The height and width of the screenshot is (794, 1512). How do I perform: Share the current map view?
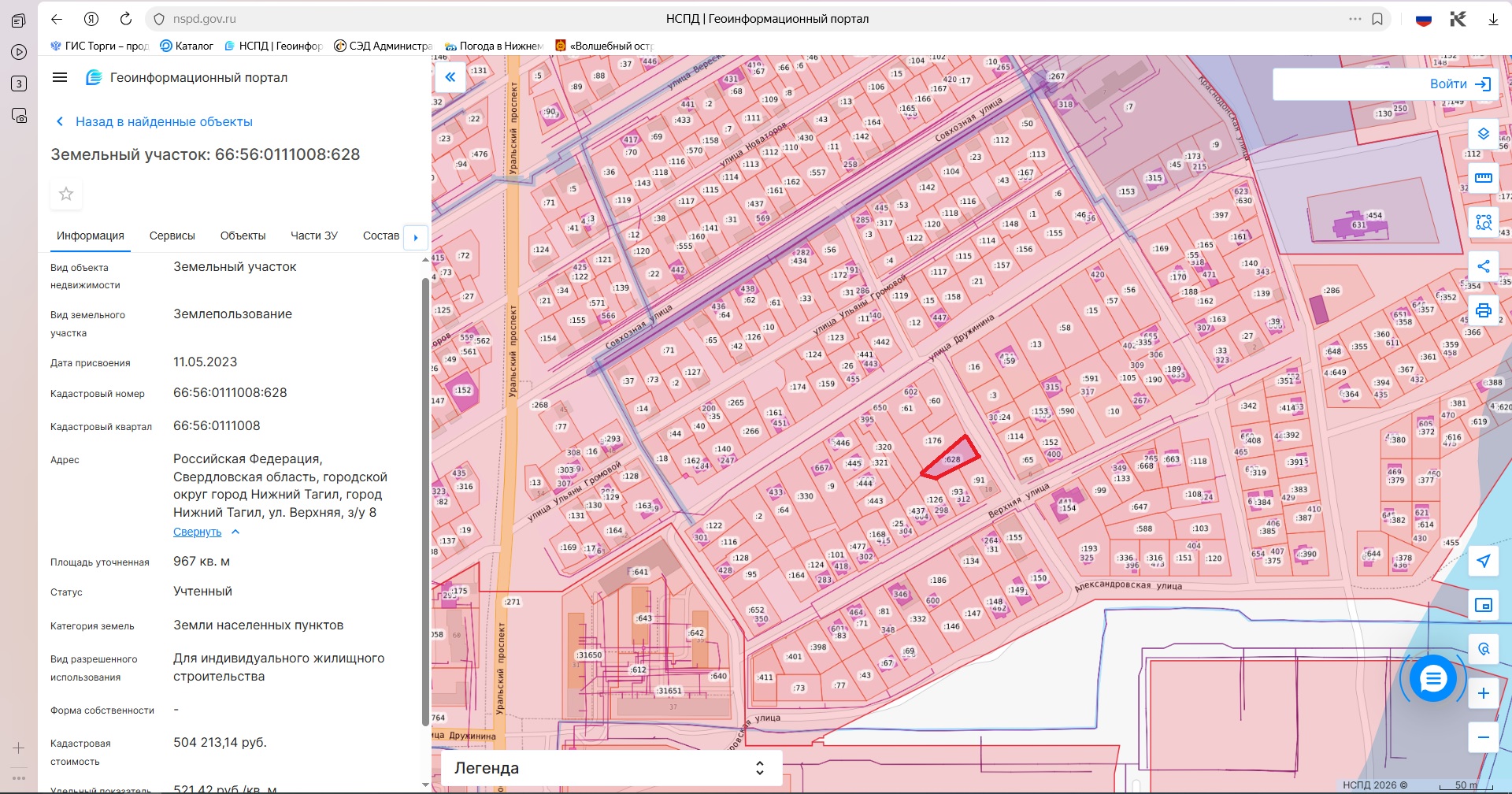coord(1483,266)
